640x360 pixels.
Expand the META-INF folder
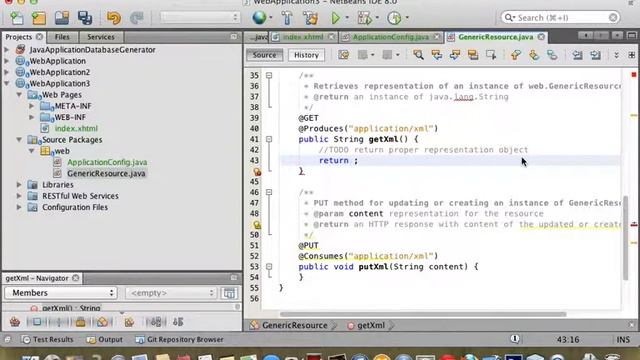point(31,106)
